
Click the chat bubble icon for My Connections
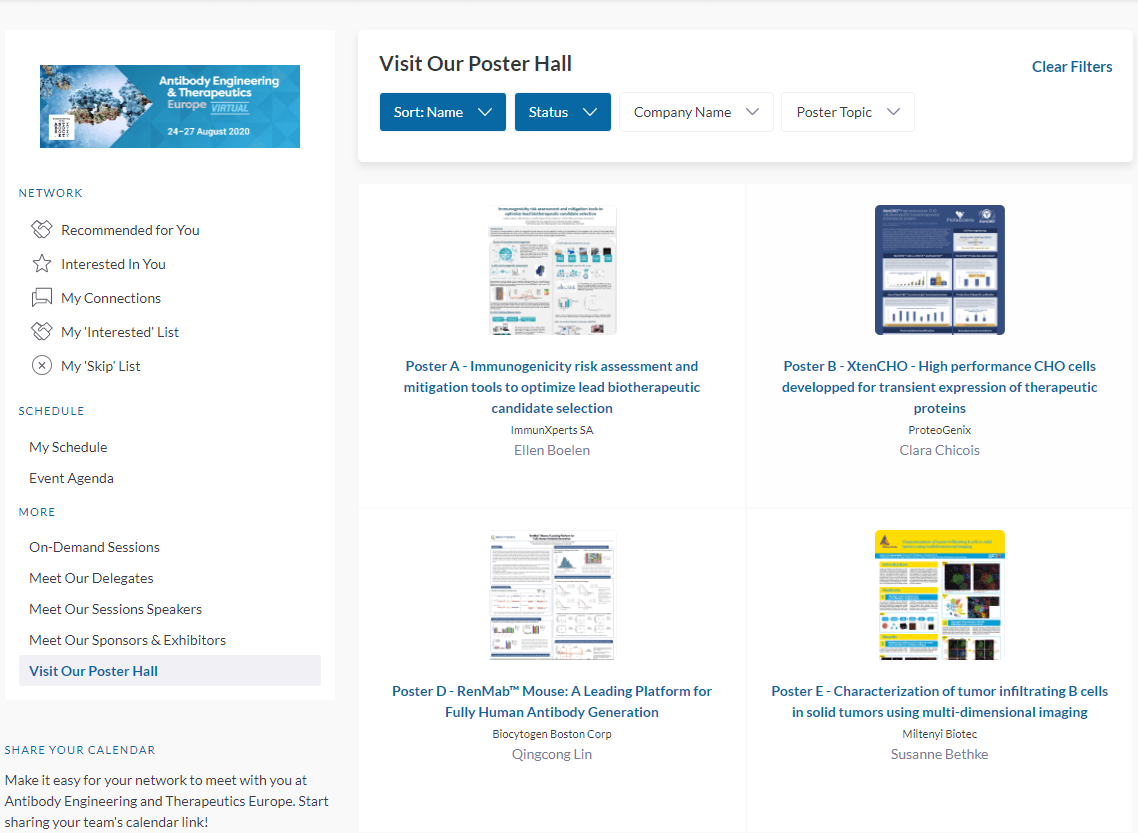[x=41, y=298]
